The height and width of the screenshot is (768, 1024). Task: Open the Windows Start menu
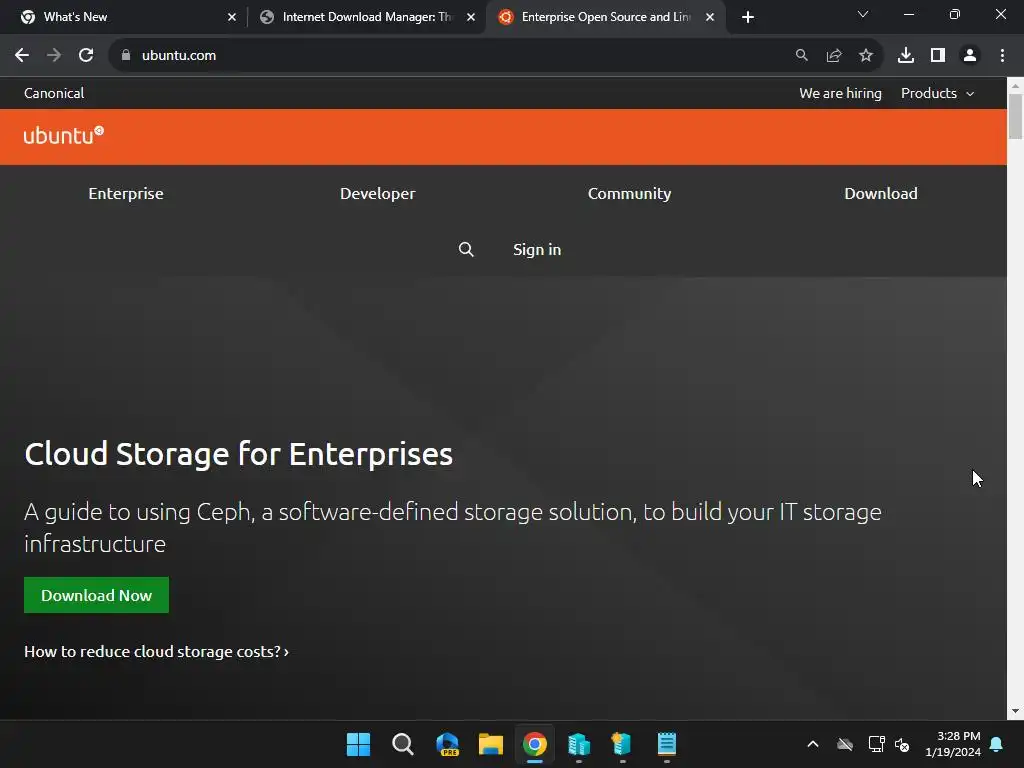coord(359,744)
